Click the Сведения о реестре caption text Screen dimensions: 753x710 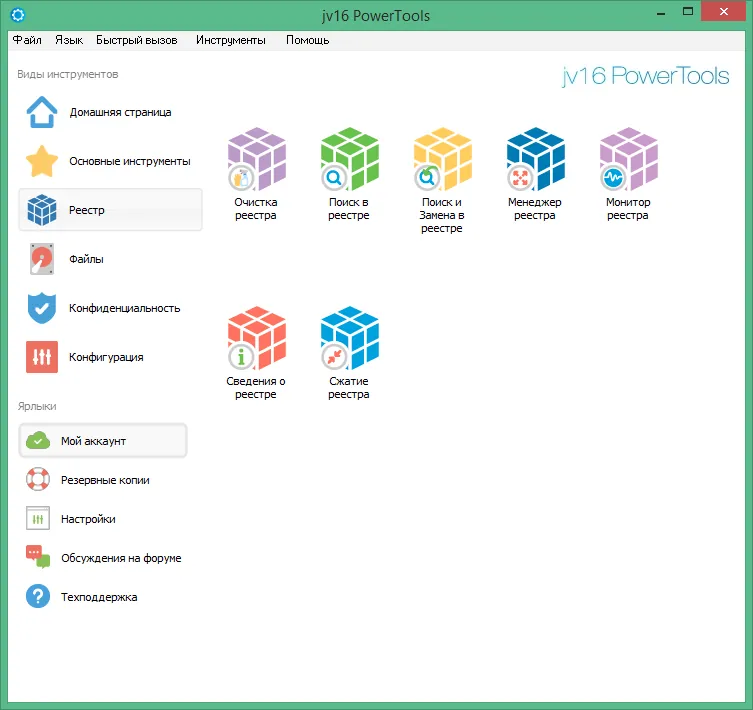coord(255,387)
